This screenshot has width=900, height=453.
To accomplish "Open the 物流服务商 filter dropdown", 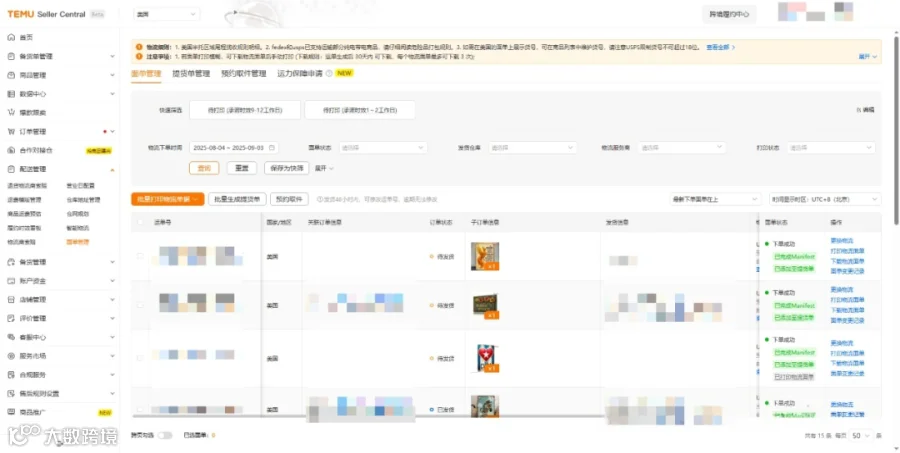I will click(x=682, y=148).
